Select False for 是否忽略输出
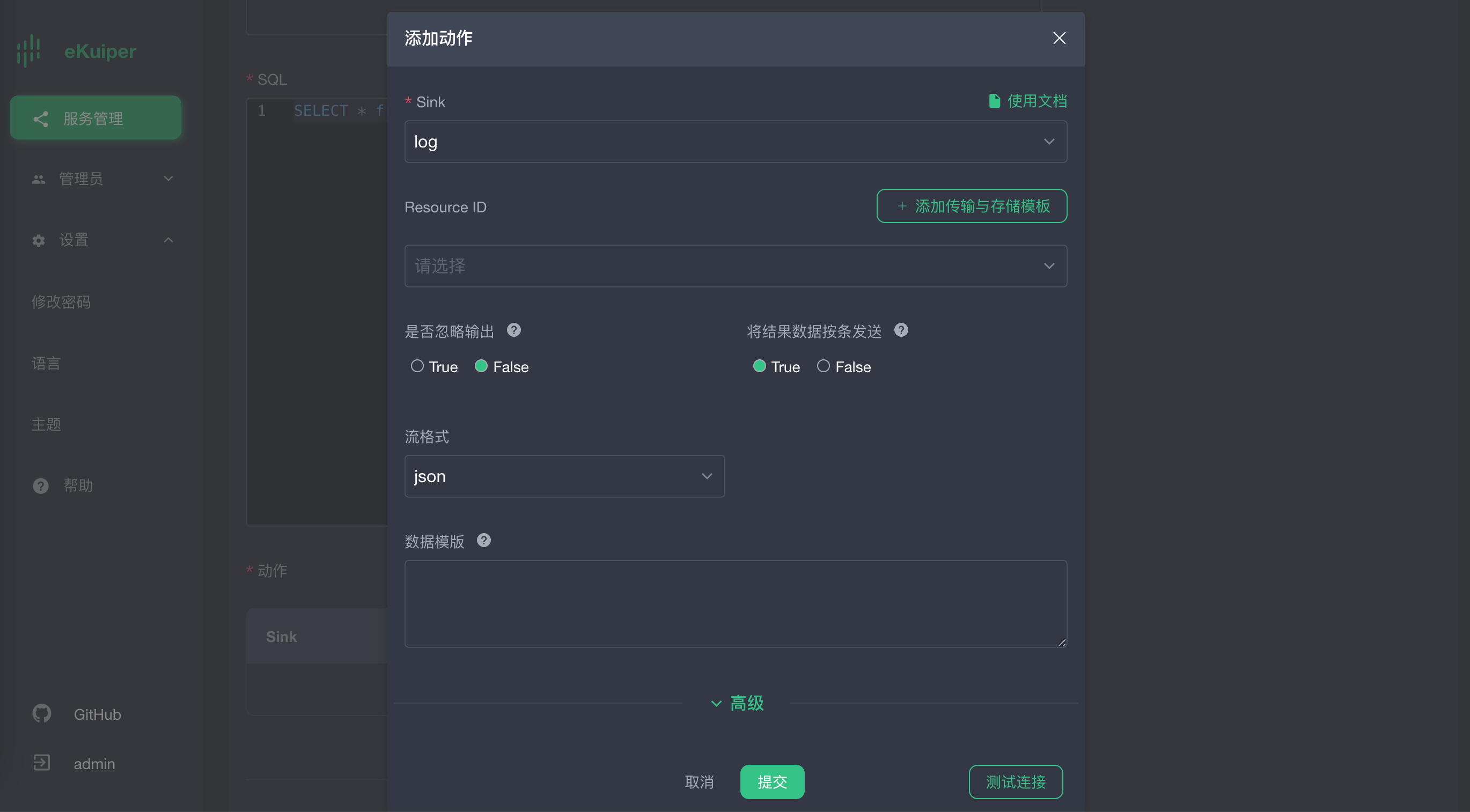Screen dimensions: 1470x812 (481, 366)
